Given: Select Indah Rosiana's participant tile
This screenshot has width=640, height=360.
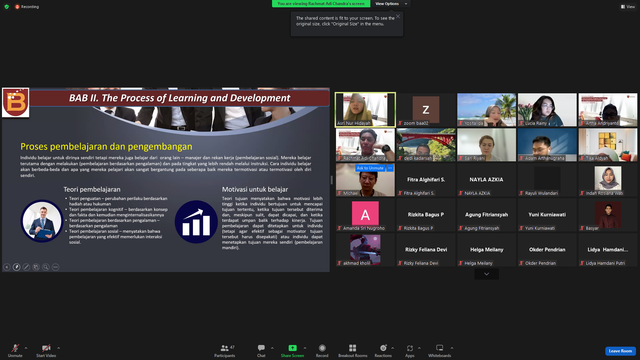Looking at the screenshot, I should (x=608, y=180).
